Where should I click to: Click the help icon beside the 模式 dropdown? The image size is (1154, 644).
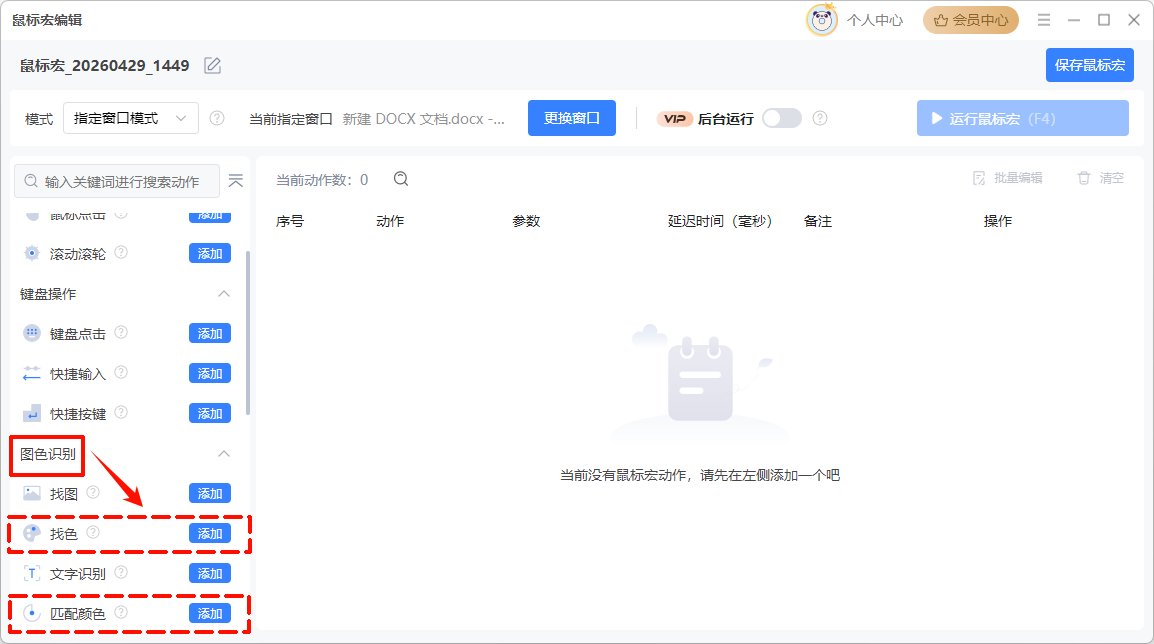coord(217,118)
